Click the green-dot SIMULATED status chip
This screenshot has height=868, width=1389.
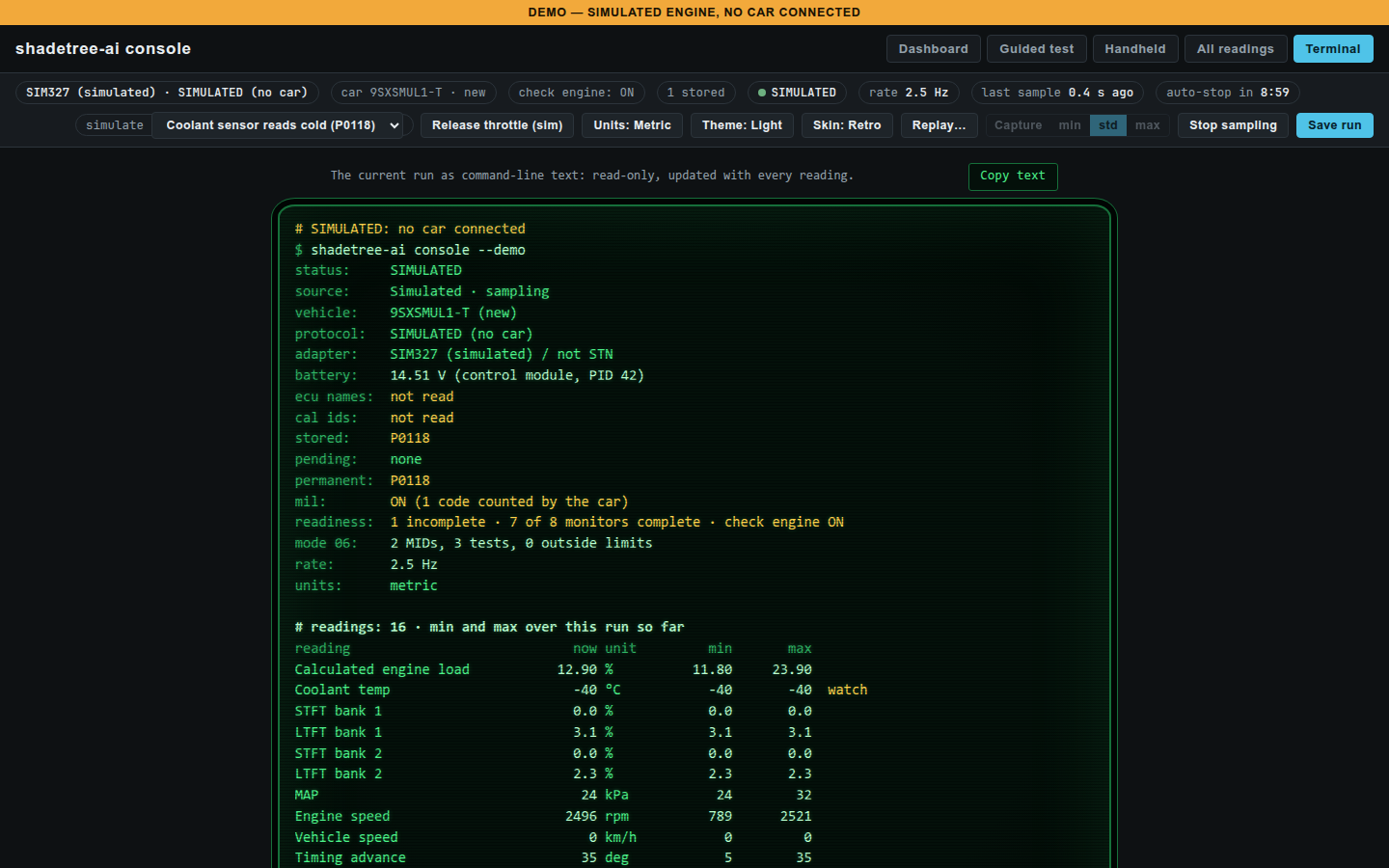[797, 93]
